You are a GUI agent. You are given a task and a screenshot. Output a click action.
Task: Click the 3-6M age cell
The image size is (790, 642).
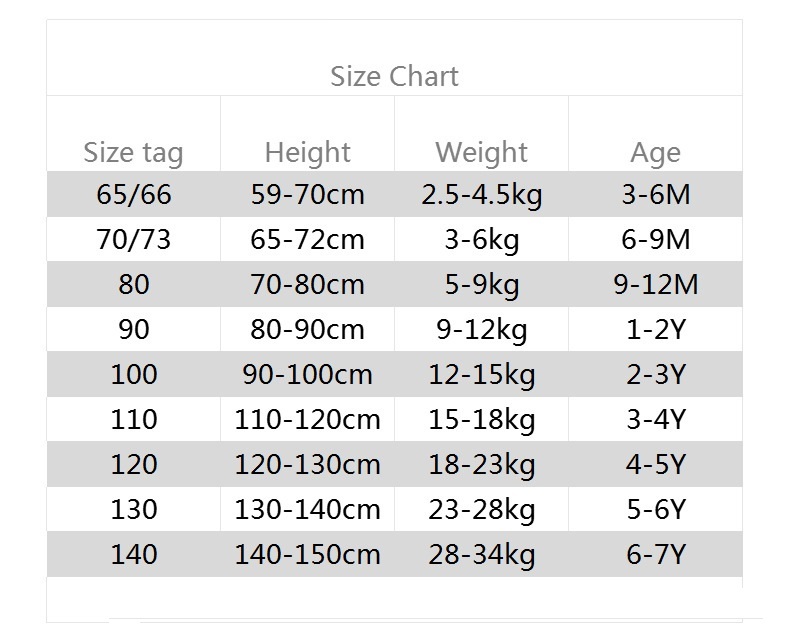tap(655, 194)
